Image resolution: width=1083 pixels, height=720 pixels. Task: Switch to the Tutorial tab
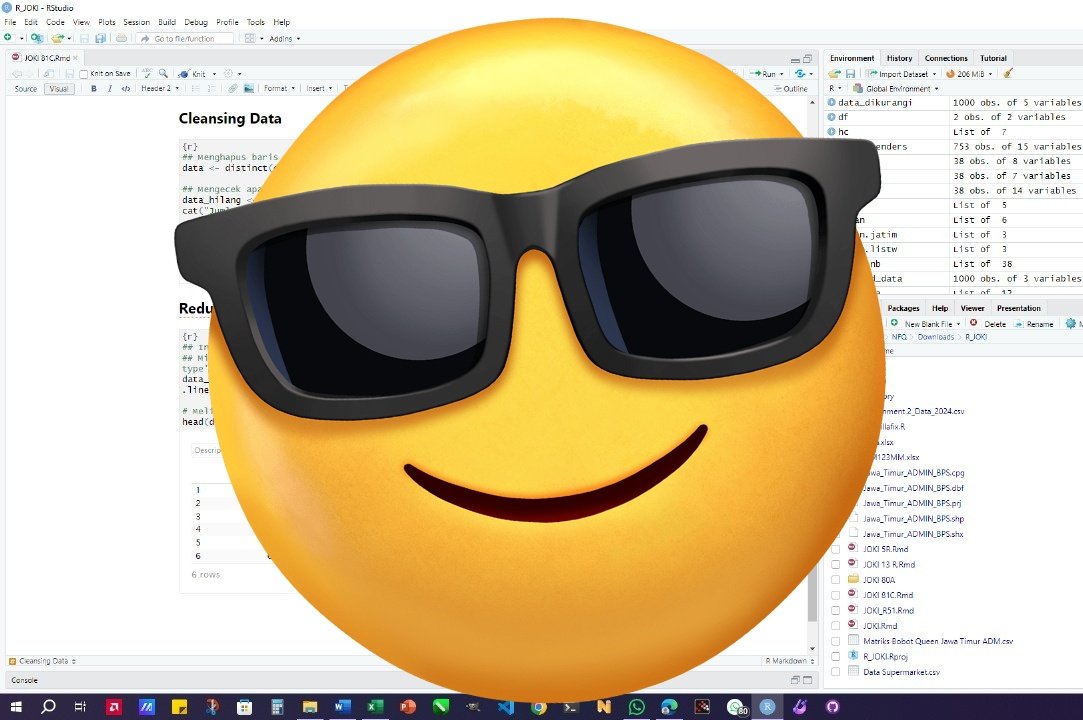tap(993, 58)
